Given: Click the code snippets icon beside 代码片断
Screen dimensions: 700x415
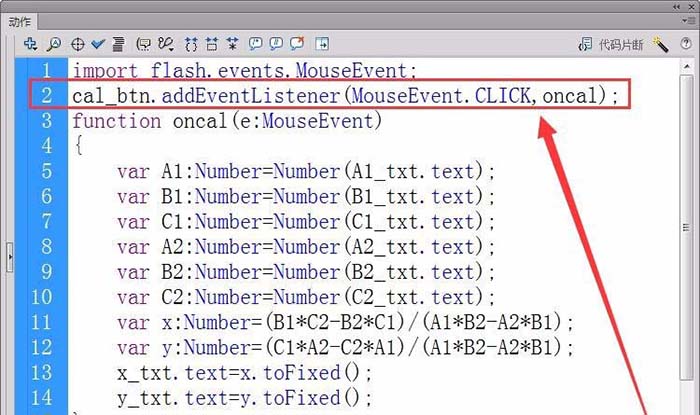Looking at the screenshot, I should (x=585, y=44).
